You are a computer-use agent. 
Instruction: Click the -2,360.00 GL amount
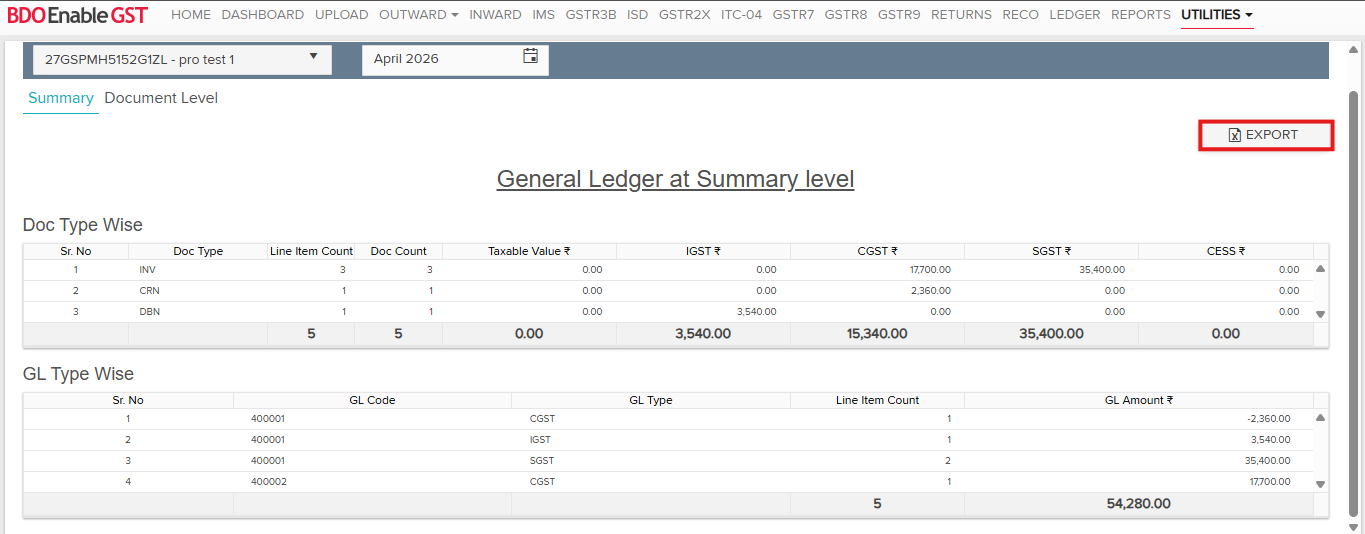(1269, 419)
